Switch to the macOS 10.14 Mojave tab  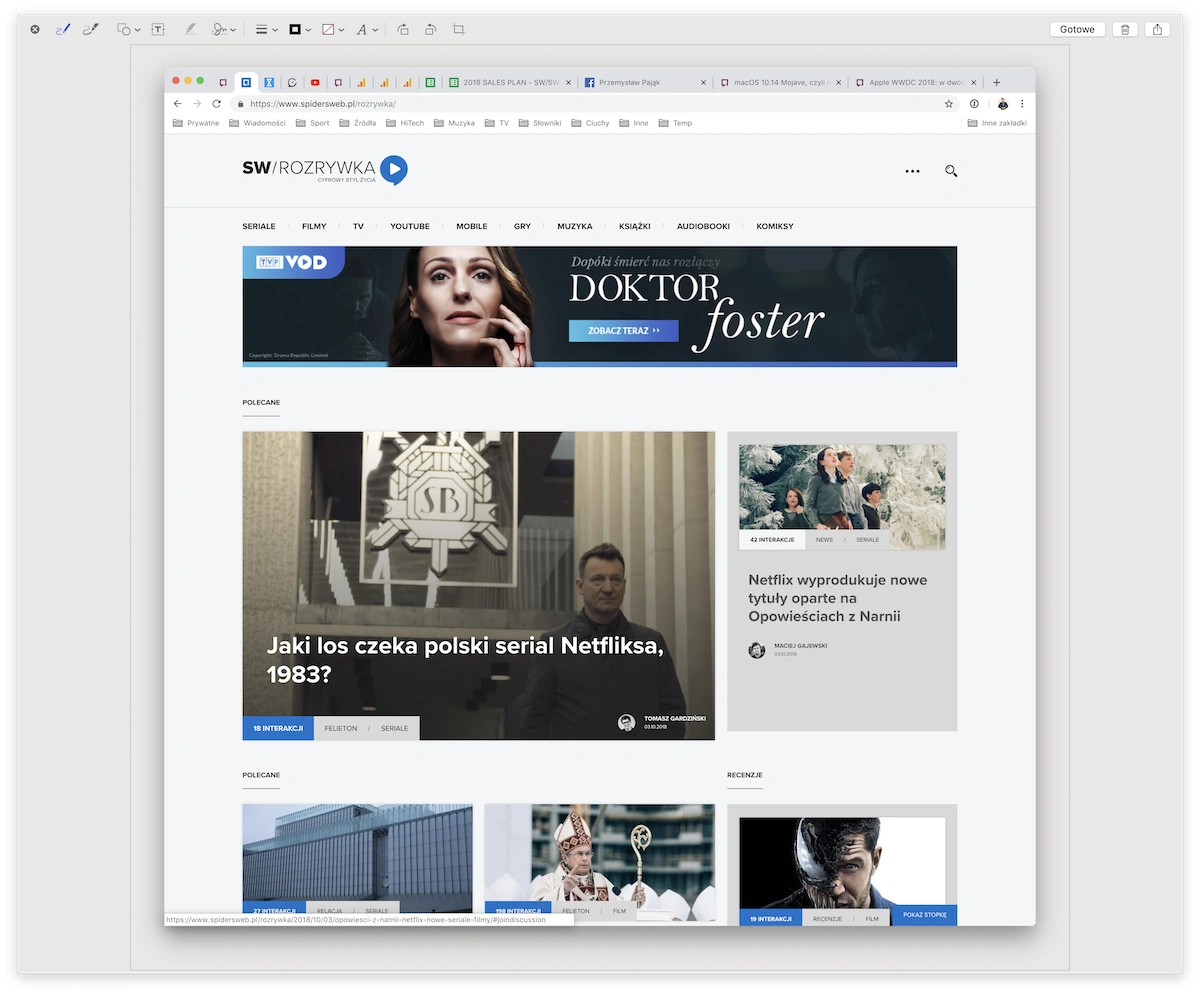click(x=781, y=82)
